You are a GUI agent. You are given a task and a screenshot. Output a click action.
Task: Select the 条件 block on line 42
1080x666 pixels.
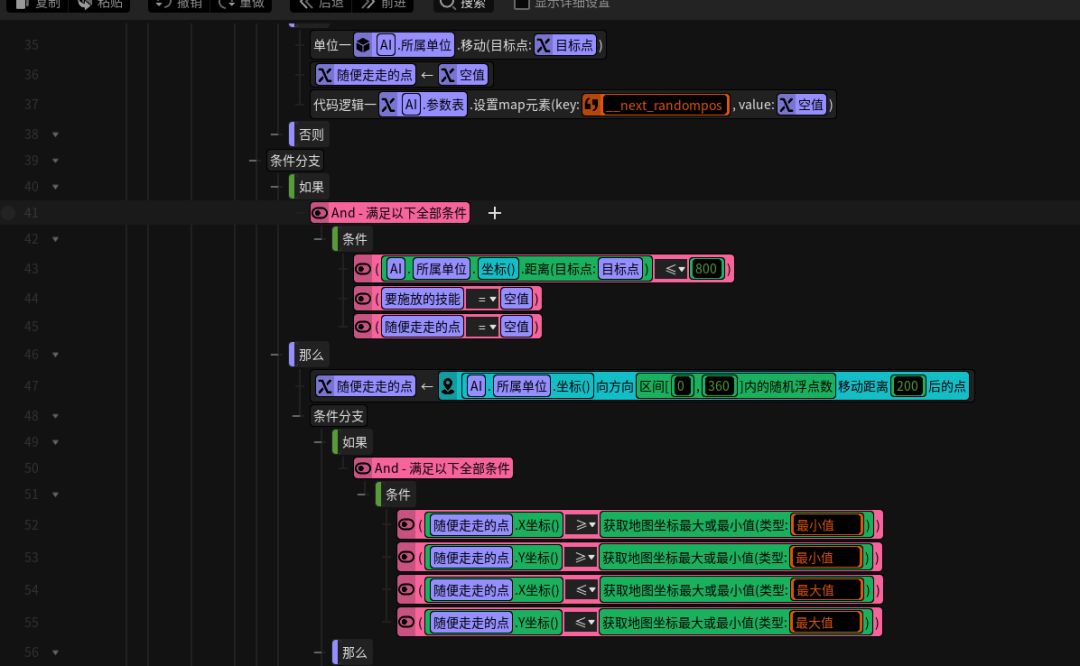point(352,239)
